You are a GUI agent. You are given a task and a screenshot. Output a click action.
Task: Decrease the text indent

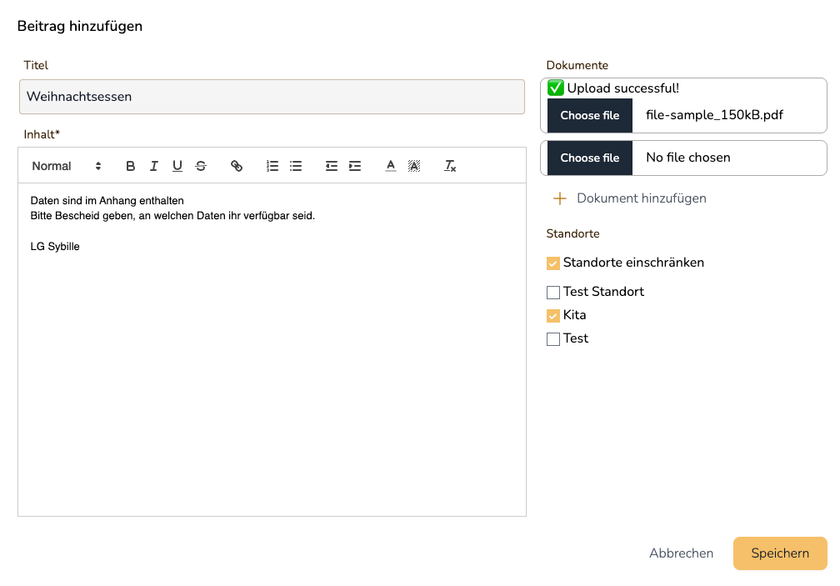click(x=331, y=166)
